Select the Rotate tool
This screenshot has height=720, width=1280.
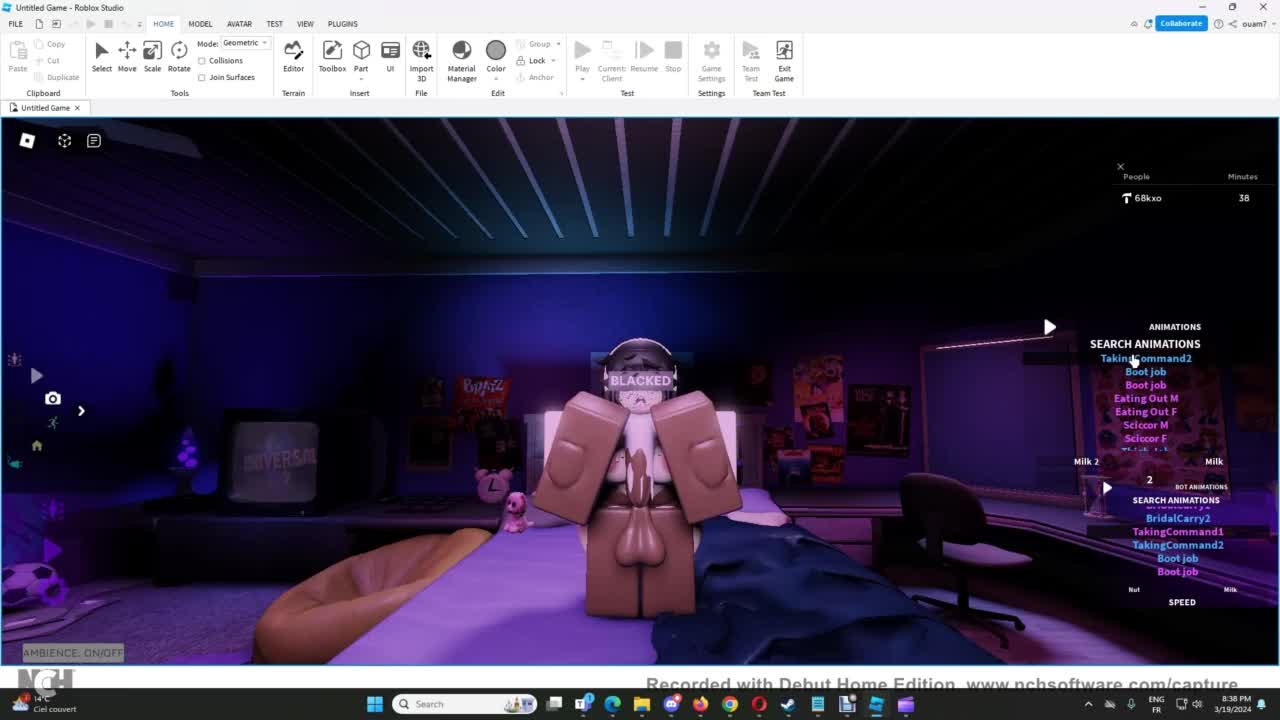pos(179,56)
